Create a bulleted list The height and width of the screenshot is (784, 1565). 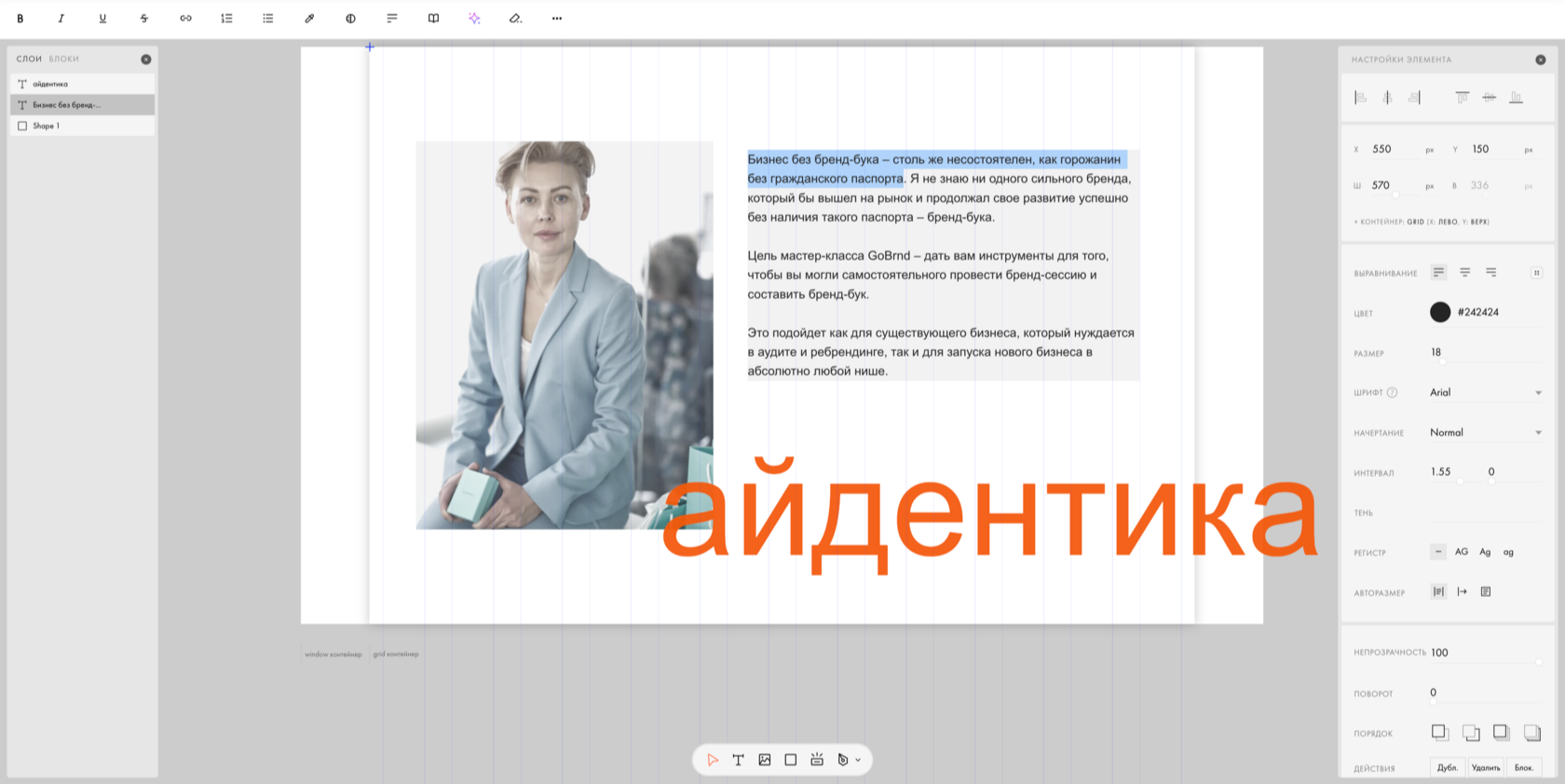click(x=268, y=19)
